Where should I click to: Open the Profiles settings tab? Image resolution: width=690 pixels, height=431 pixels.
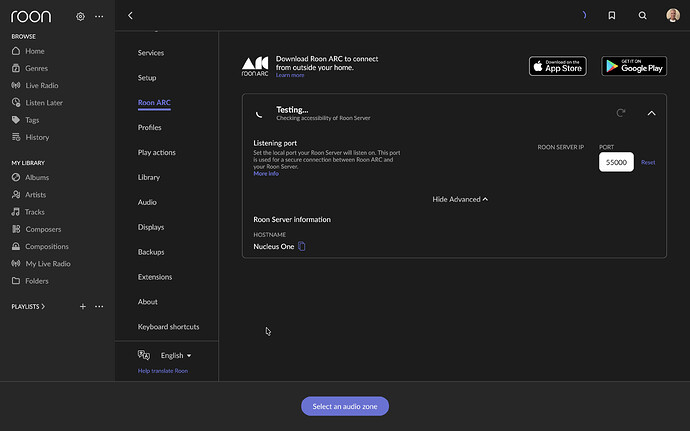click(x=150, y=128)
